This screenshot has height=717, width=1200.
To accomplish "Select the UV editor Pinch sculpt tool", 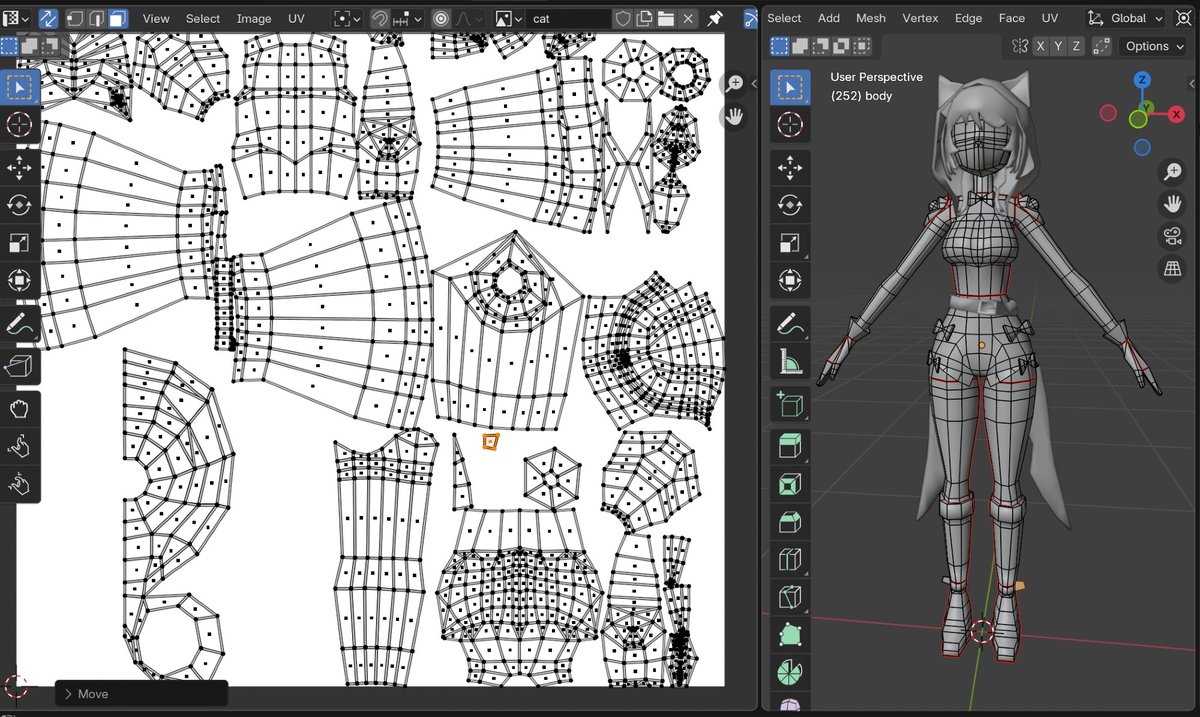I will [20, 485].
